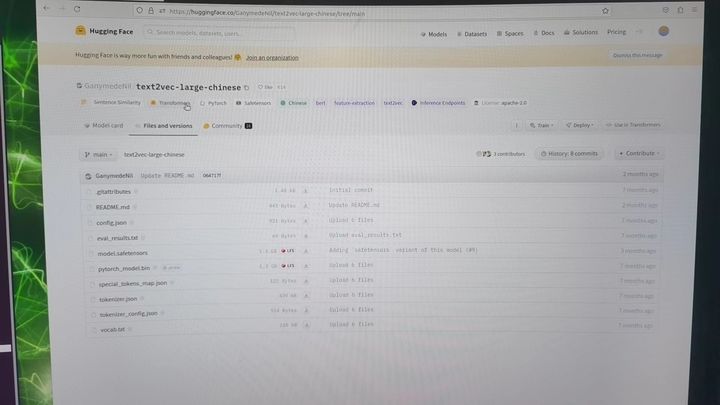Open Datasets in the top navigation

click(472, 34)
